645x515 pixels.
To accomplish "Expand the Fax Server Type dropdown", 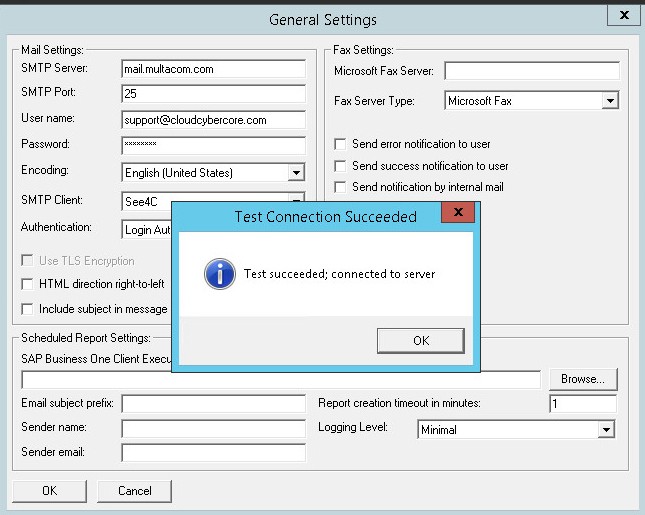I will click(x=610, y=101).
